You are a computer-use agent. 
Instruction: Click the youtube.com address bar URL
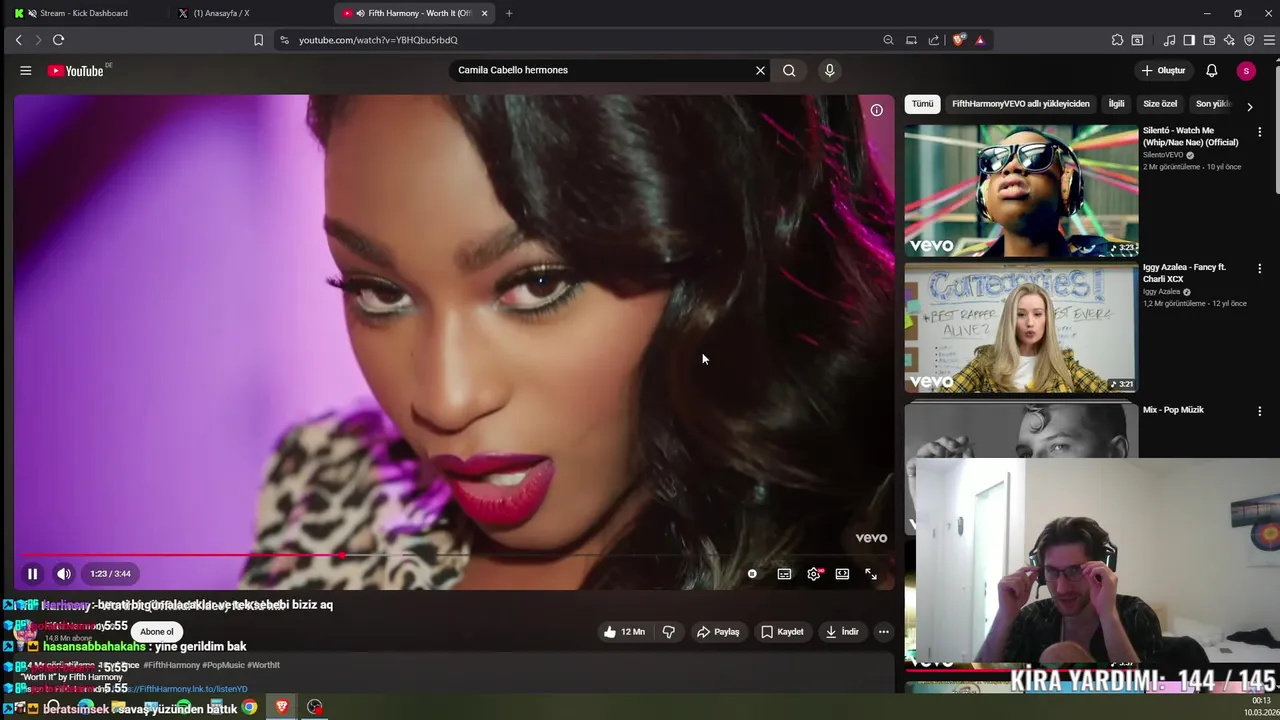378,40
